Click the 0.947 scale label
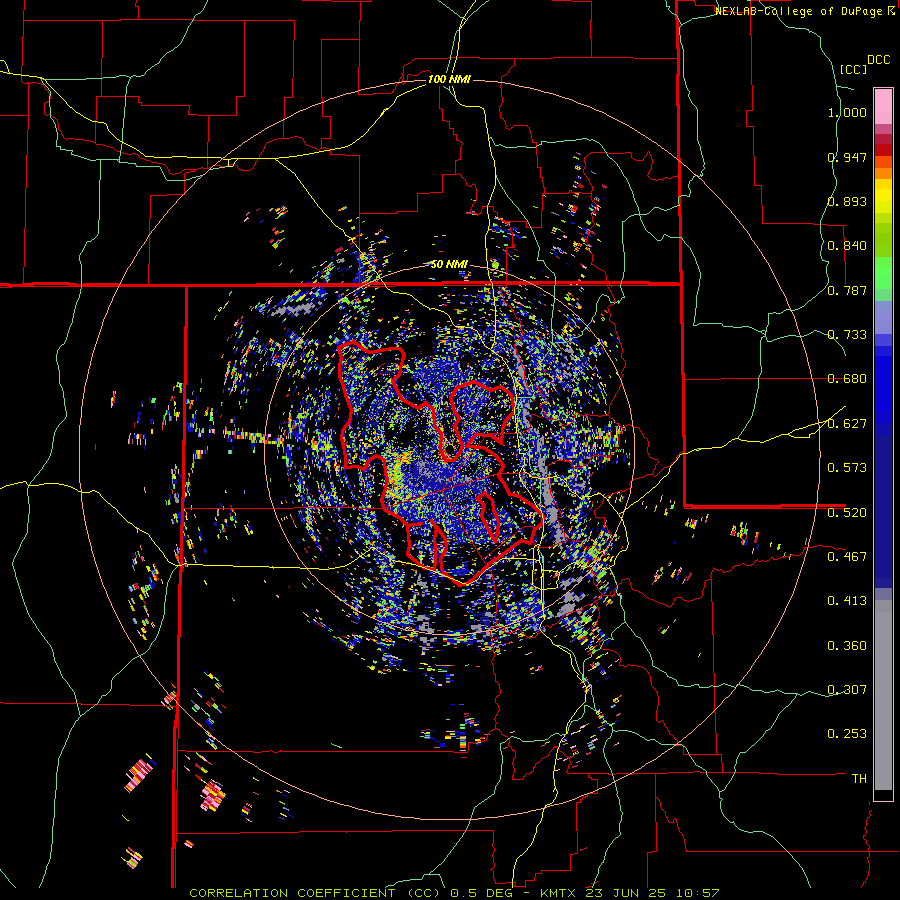This screenshot has height=900, width=900. click(847, 157)
